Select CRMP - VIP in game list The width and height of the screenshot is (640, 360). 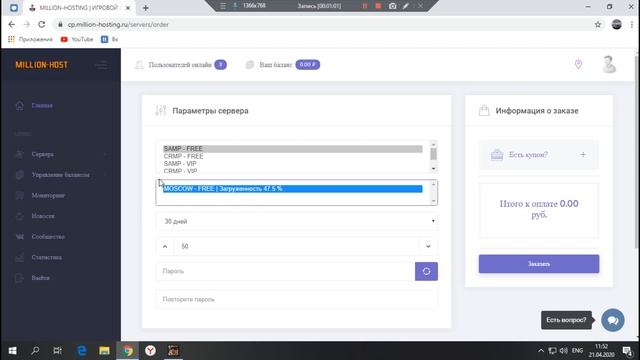293,171
